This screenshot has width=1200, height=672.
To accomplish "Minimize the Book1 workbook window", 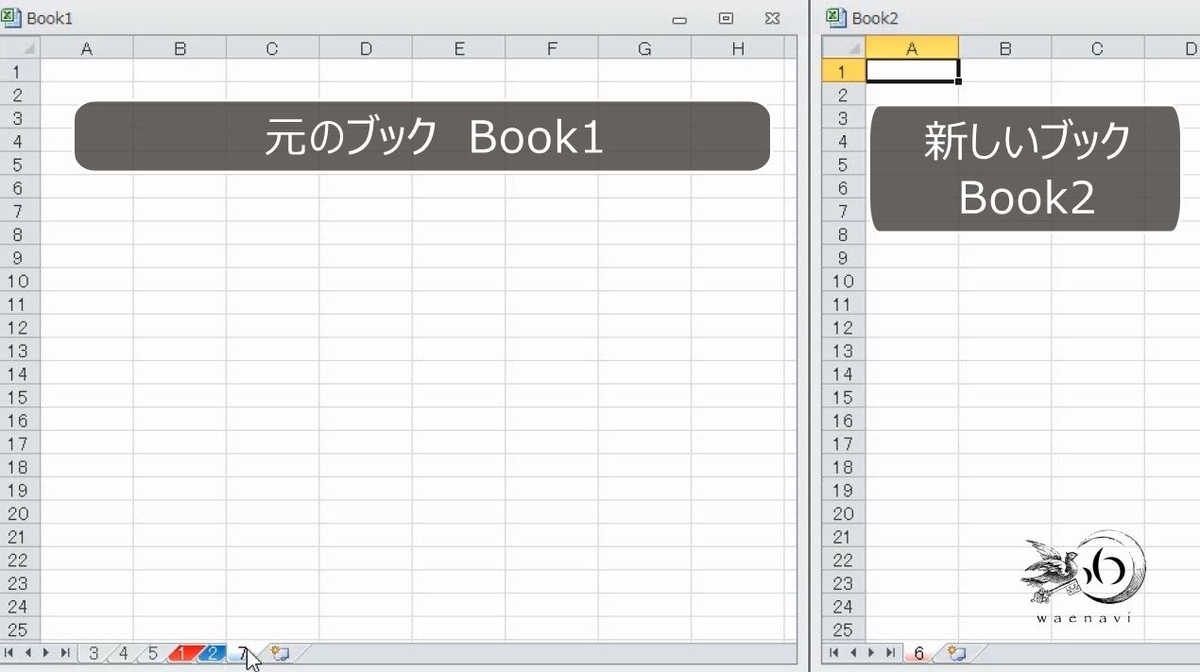I will pos(680,18).
